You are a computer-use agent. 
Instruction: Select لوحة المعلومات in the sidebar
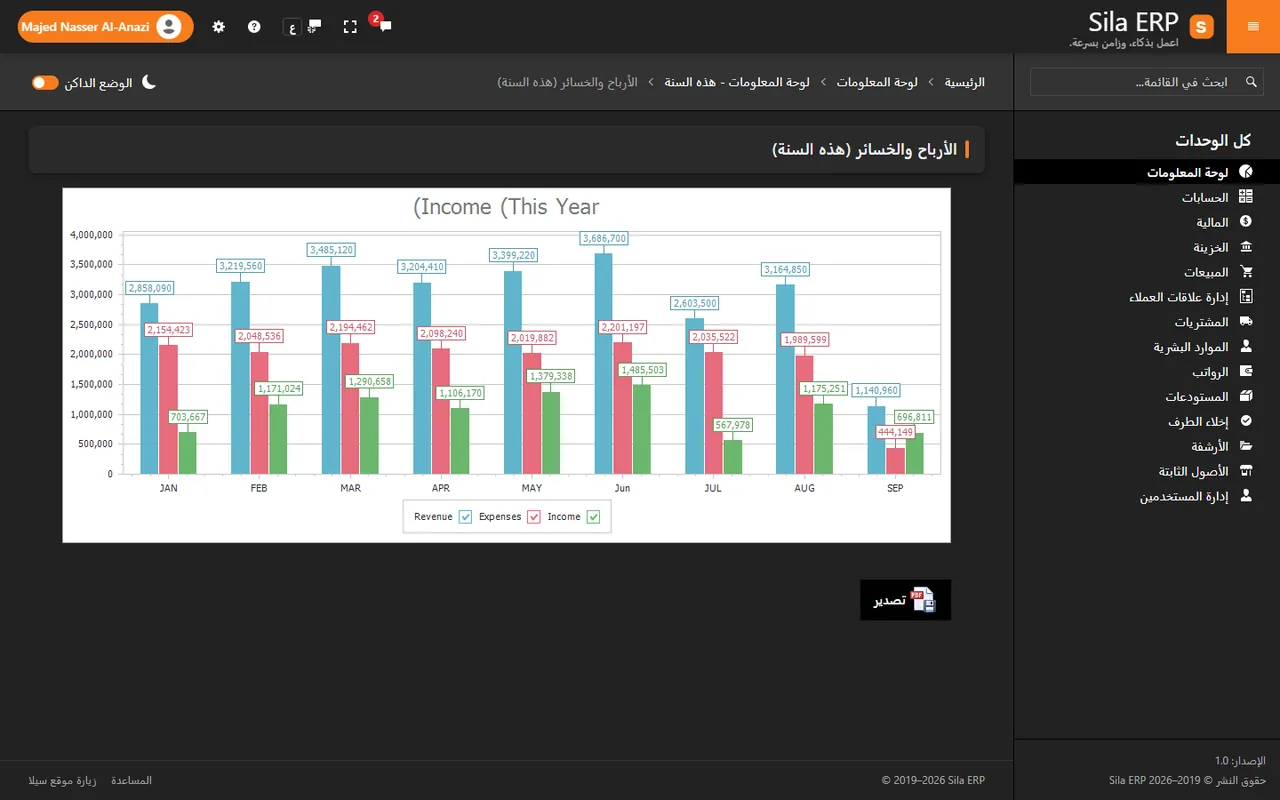point(1147,173)
